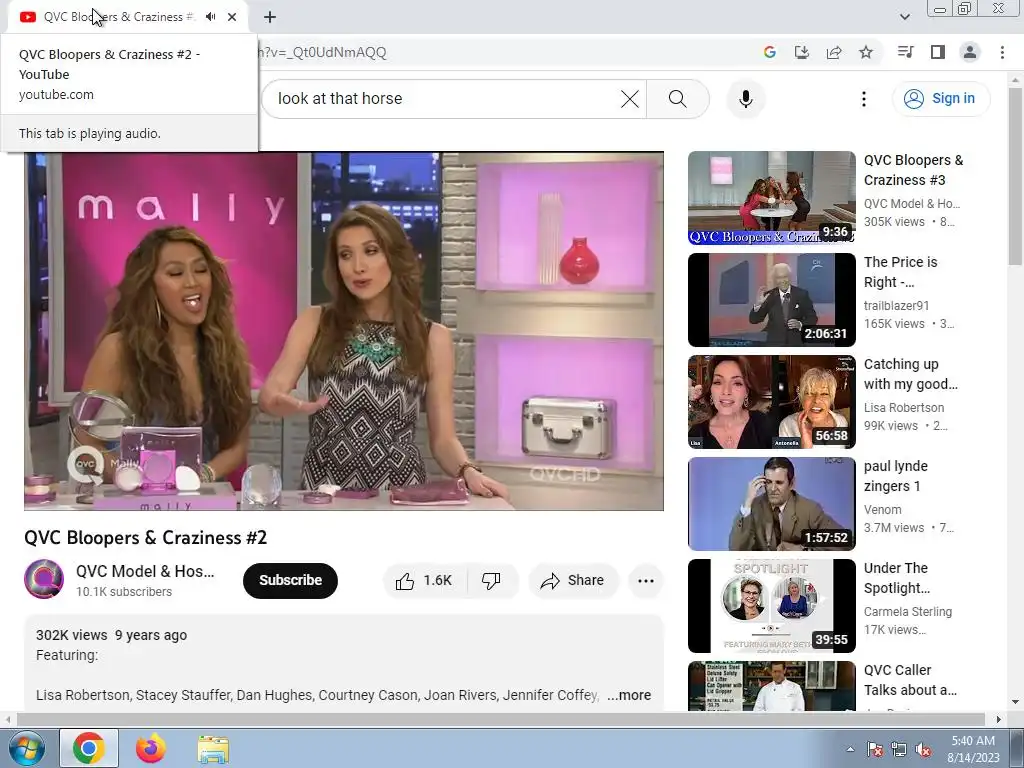Toggle the browser side panel
1024x768 pixels.
(938, 52)
